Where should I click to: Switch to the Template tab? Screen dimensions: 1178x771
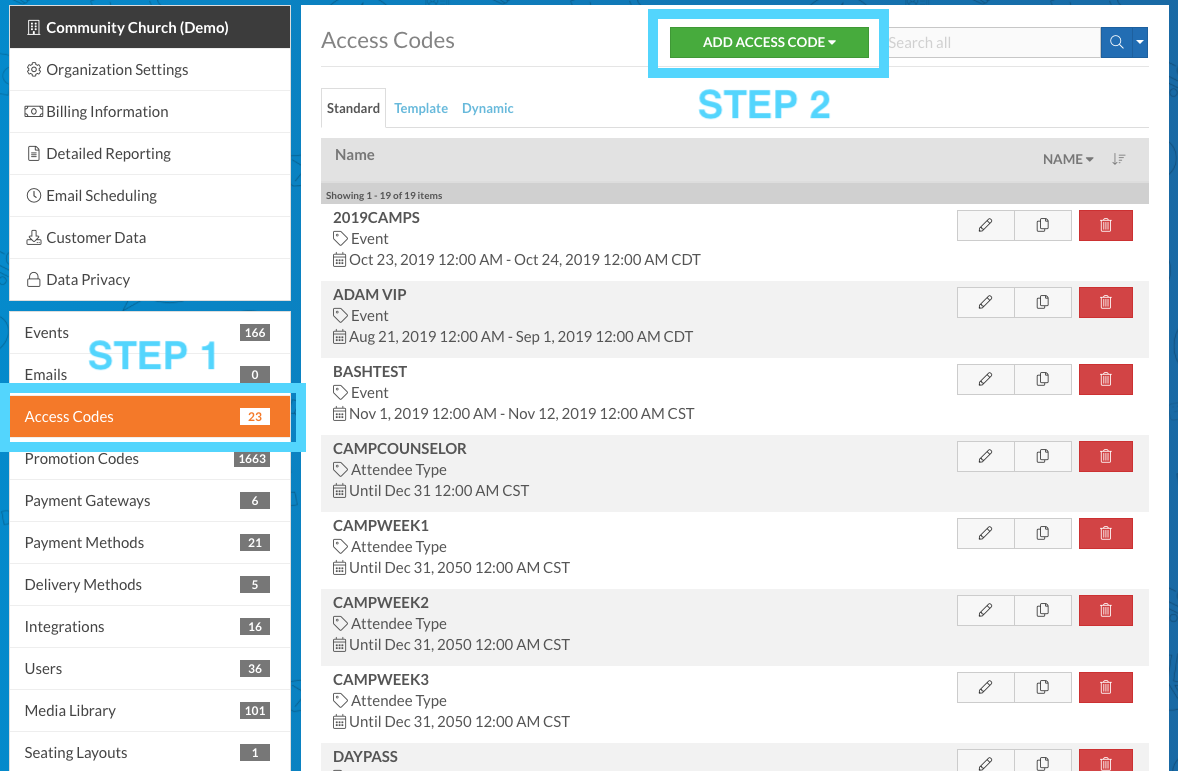pos(420,107)
